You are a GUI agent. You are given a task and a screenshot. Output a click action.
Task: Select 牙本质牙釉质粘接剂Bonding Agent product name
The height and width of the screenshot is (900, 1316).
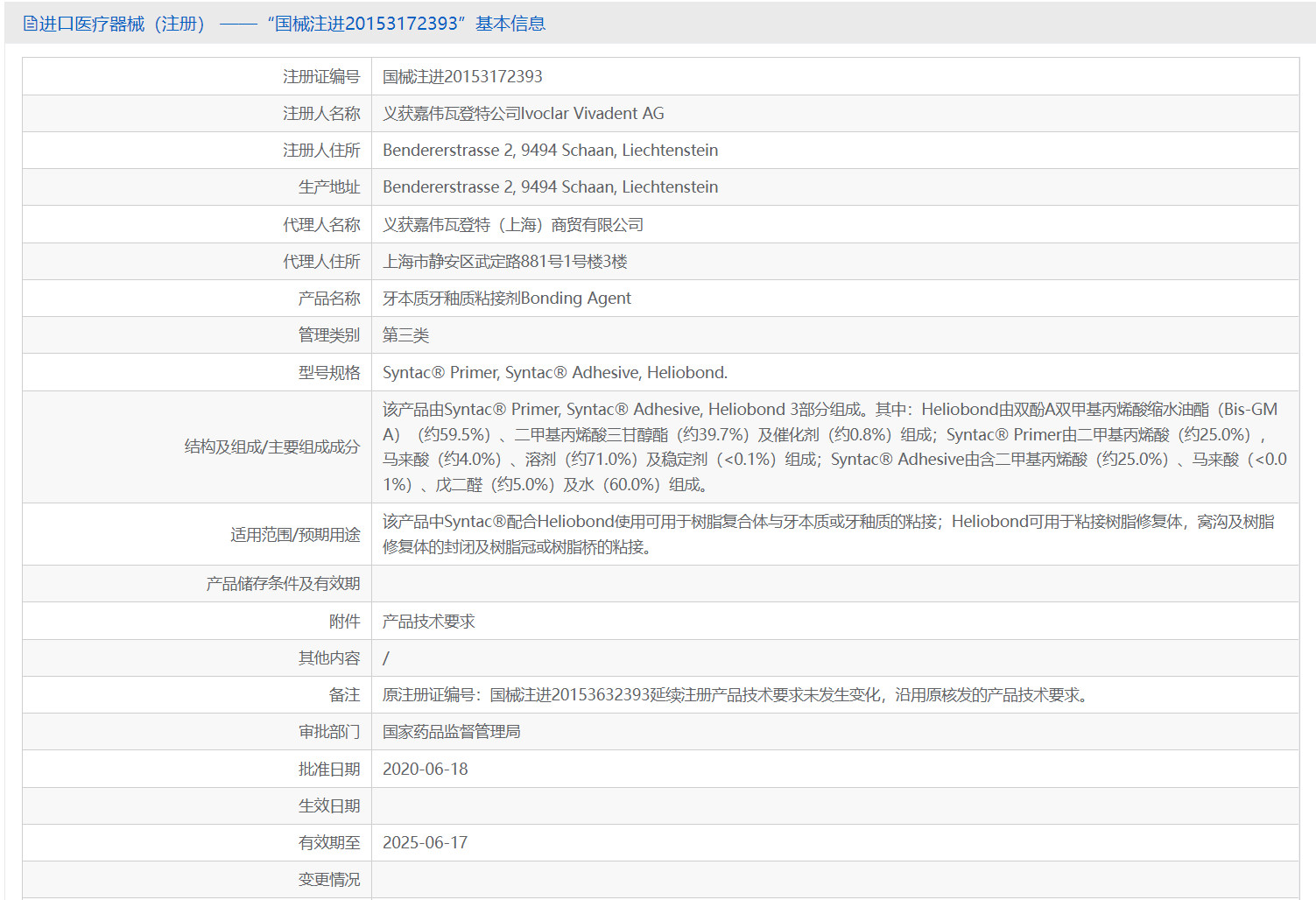point(507,299)
